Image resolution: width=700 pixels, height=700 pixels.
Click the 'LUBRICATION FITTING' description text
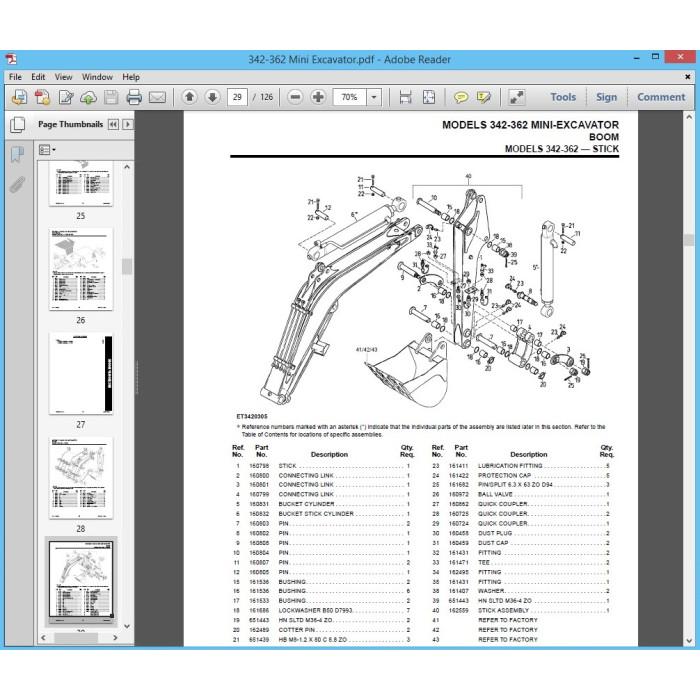coord(510,466)
